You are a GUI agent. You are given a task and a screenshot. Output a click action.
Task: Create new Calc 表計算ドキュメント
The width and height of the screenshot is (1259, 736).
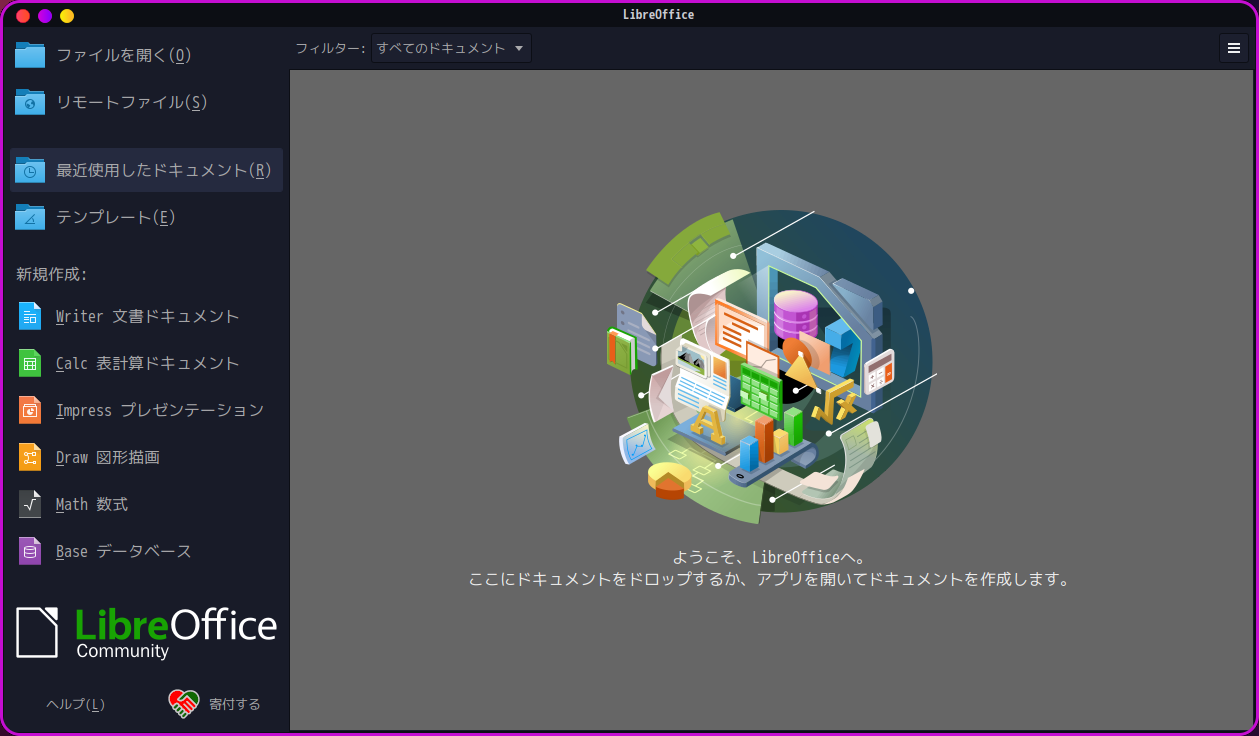click(x=146, y=363)
